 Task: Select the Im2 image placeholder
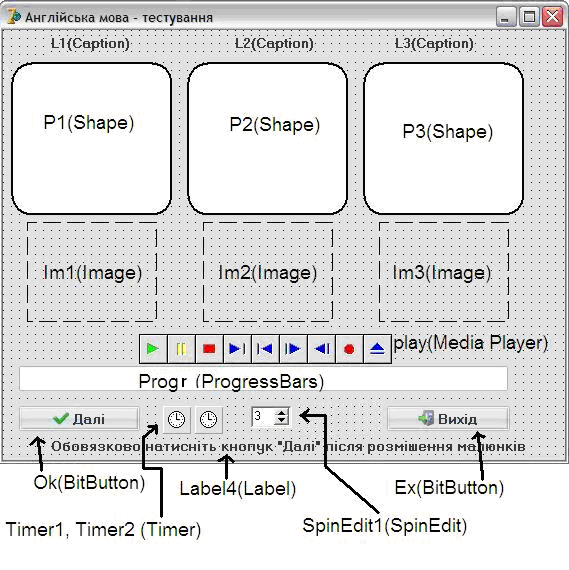[x=268, y=272]
